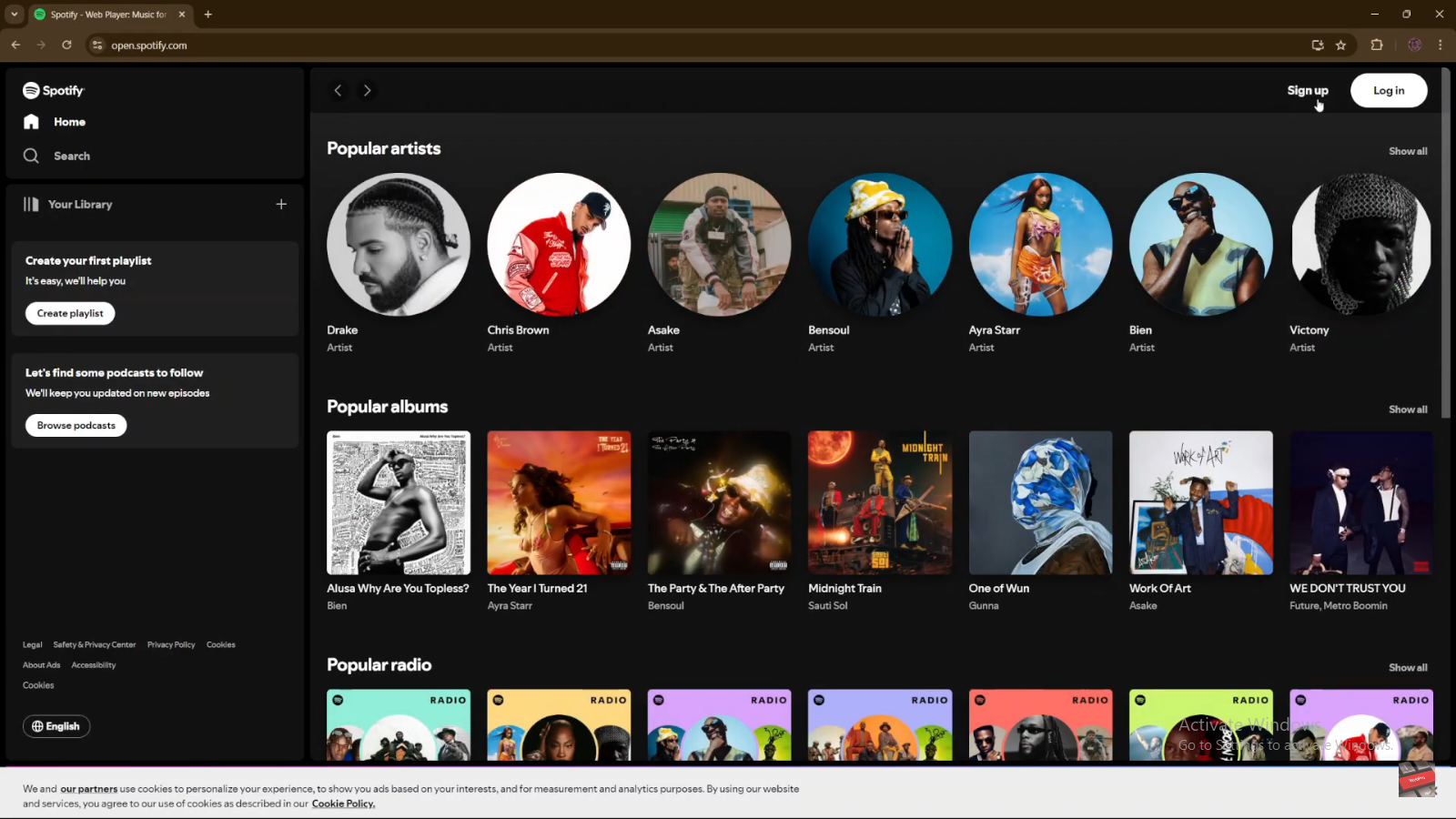The width and height of the screenshot is (1456, 819).
Task: Select the Spotify - Web Player tab
Action: [109, 15]
